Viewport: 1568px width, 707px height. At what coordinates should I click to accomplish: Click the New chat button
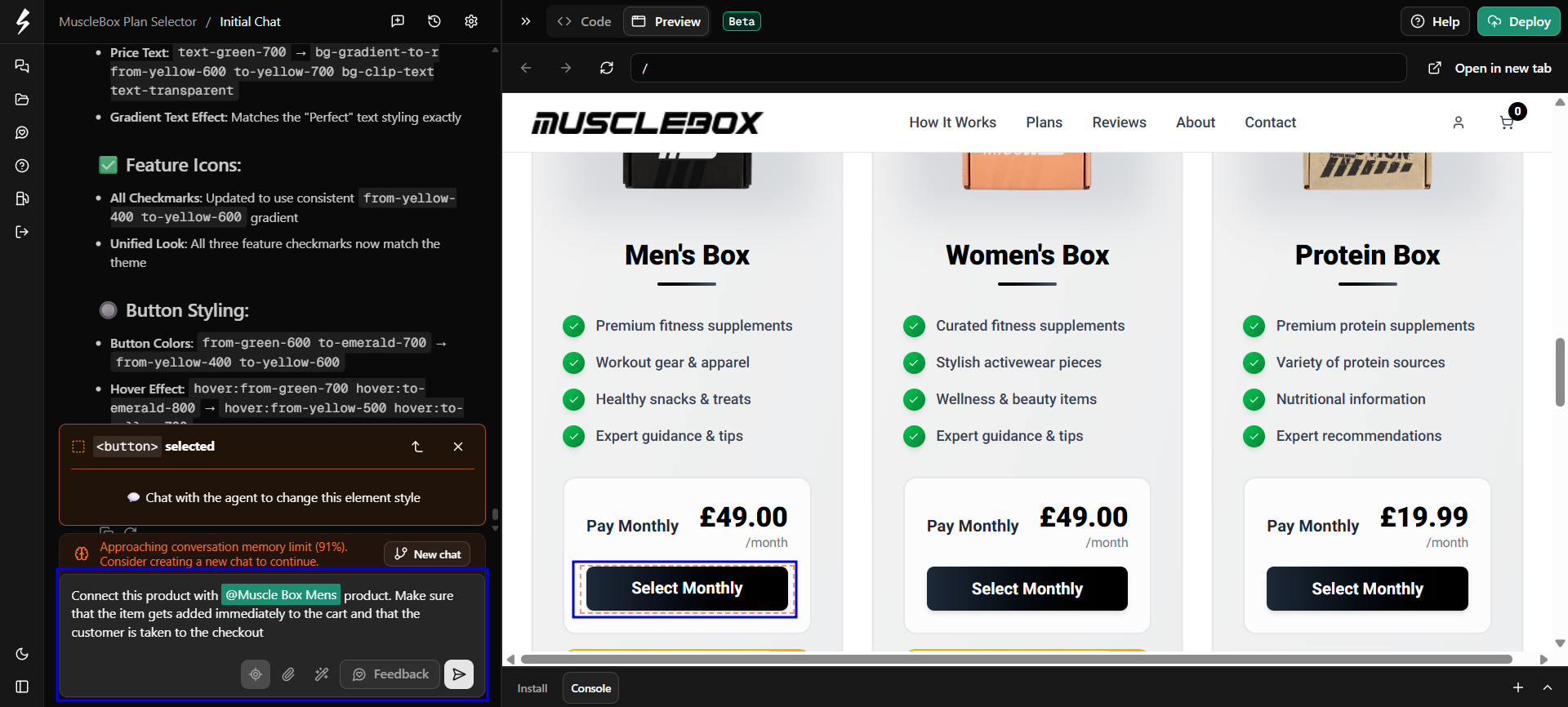[x=427, y=554]
